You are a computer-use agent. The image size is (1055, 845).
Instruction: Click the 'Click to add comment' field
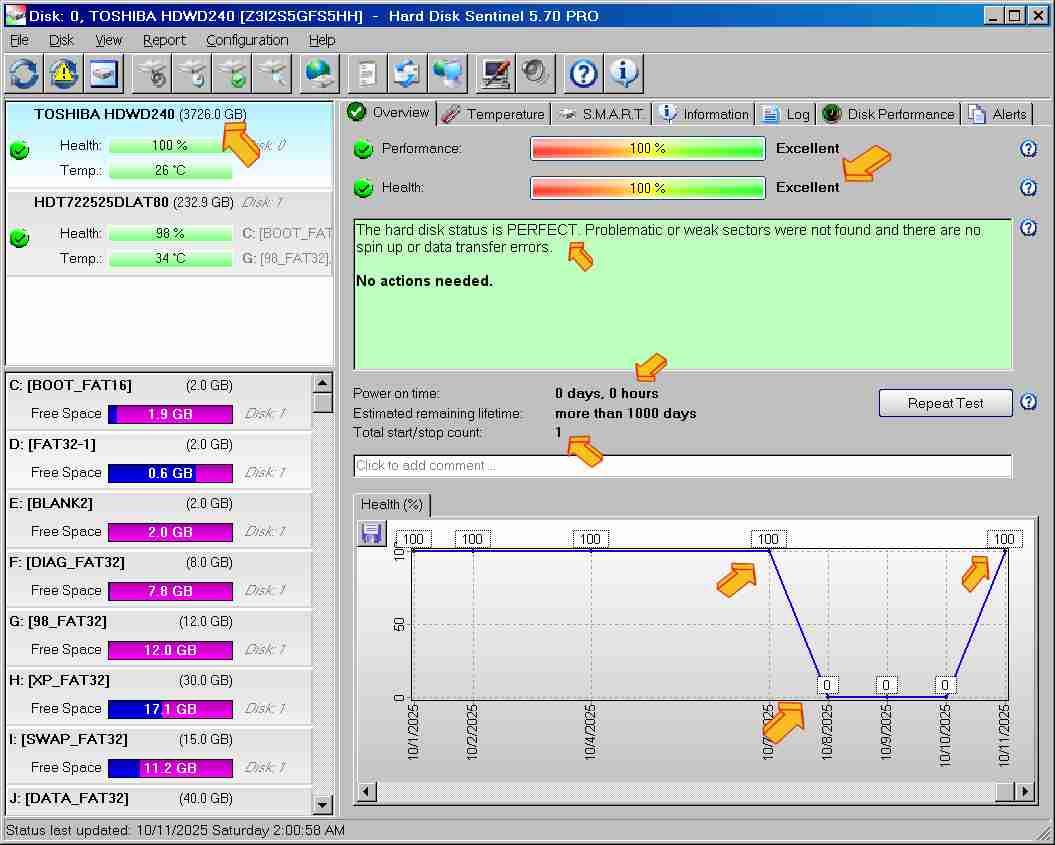pos(682,466)
